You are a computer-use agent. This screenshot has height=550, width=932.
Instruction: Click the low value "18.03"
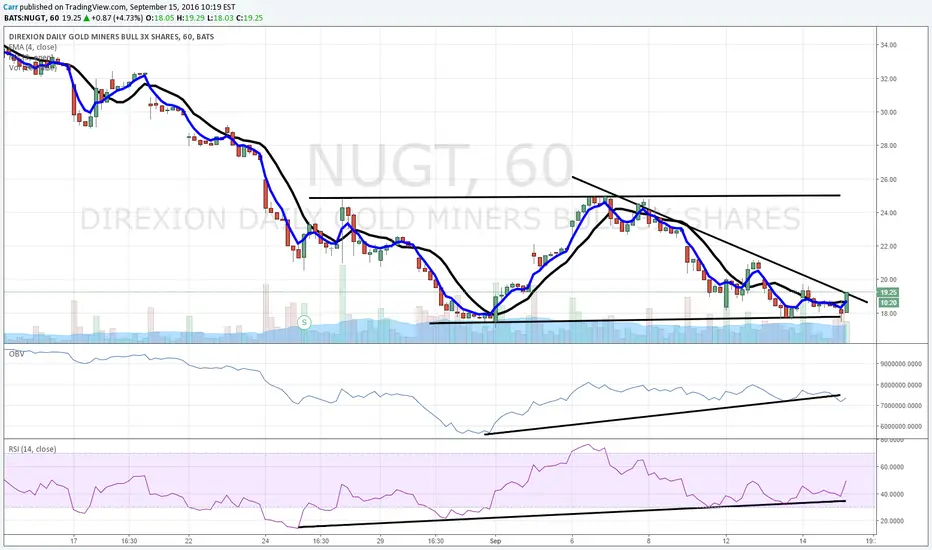tap(225, 18)
